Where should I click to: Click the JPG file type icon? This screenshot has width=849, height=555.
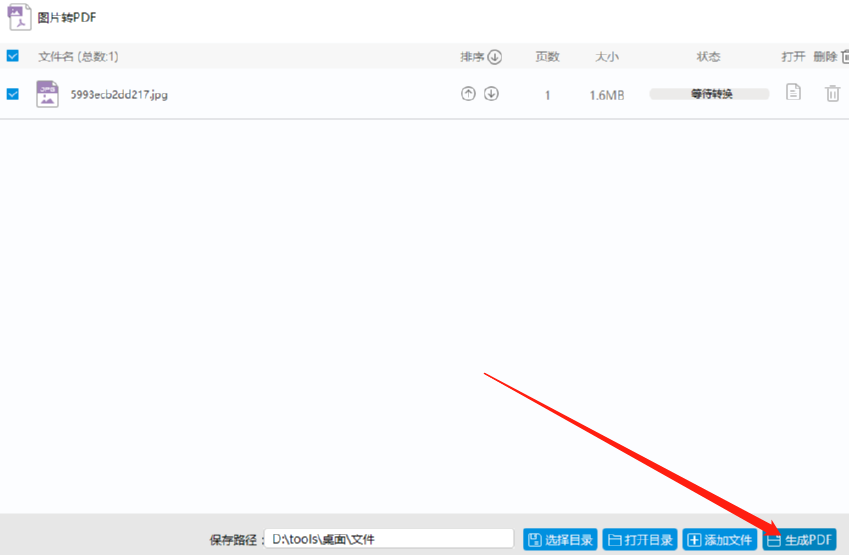(48, 94)
